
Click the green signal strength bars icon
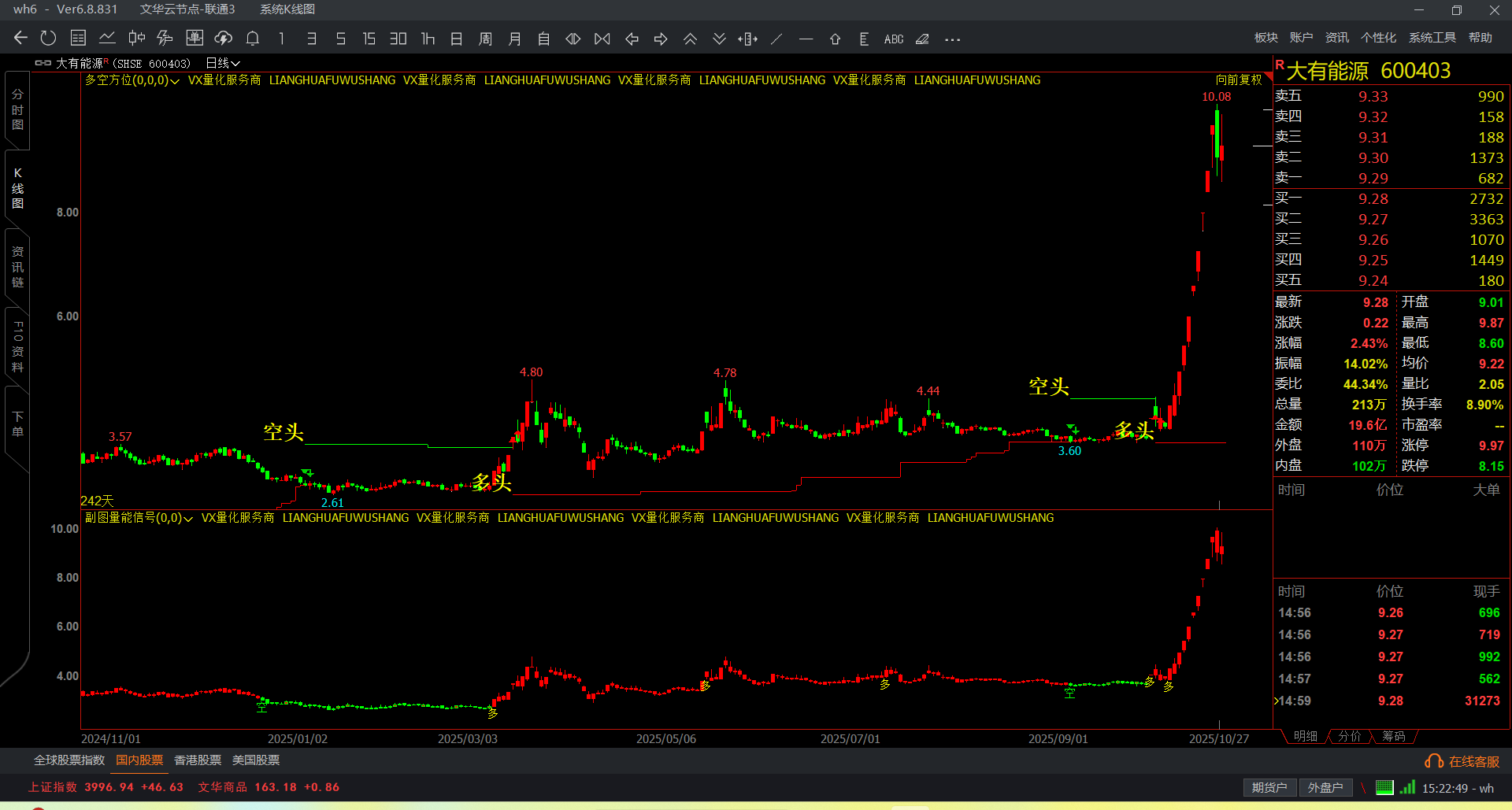1407,787
